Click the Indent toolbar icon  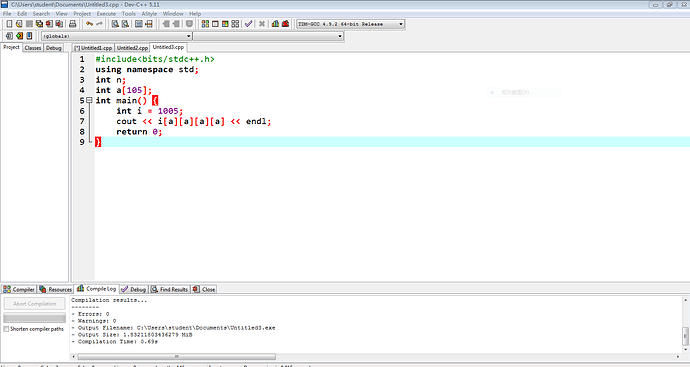tap(166, 24)
